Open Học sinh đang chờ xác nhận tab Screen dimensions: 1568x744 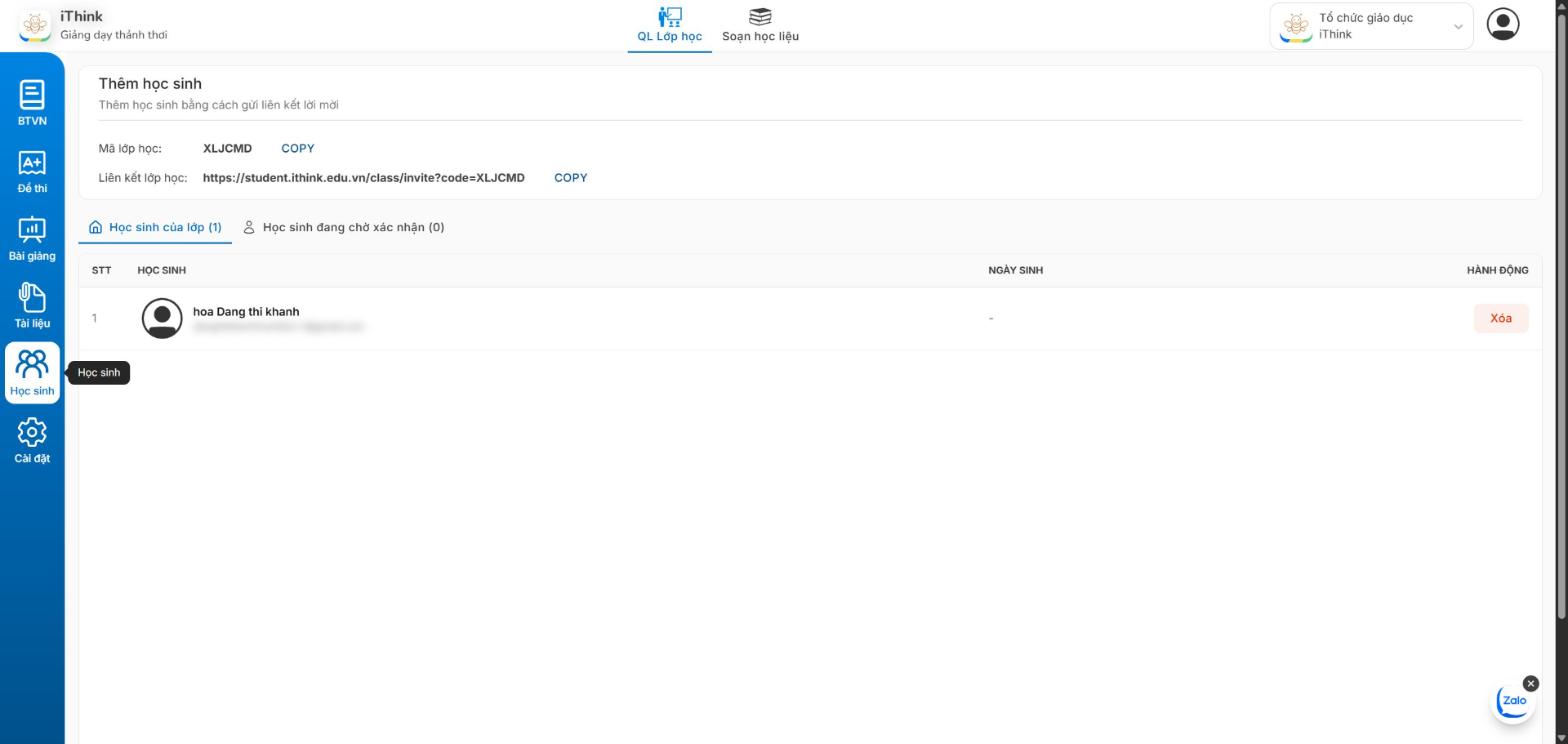(344, 227)
